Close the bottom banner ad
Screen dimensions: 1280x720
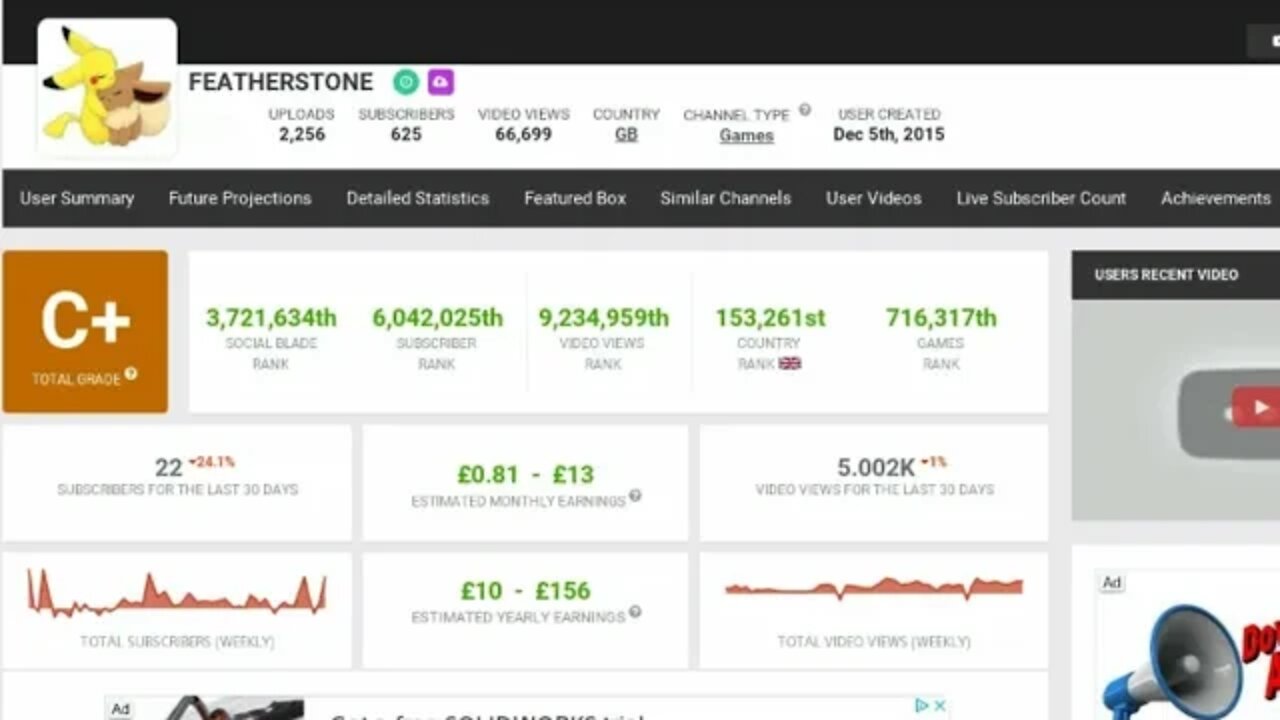click(940, 705)
